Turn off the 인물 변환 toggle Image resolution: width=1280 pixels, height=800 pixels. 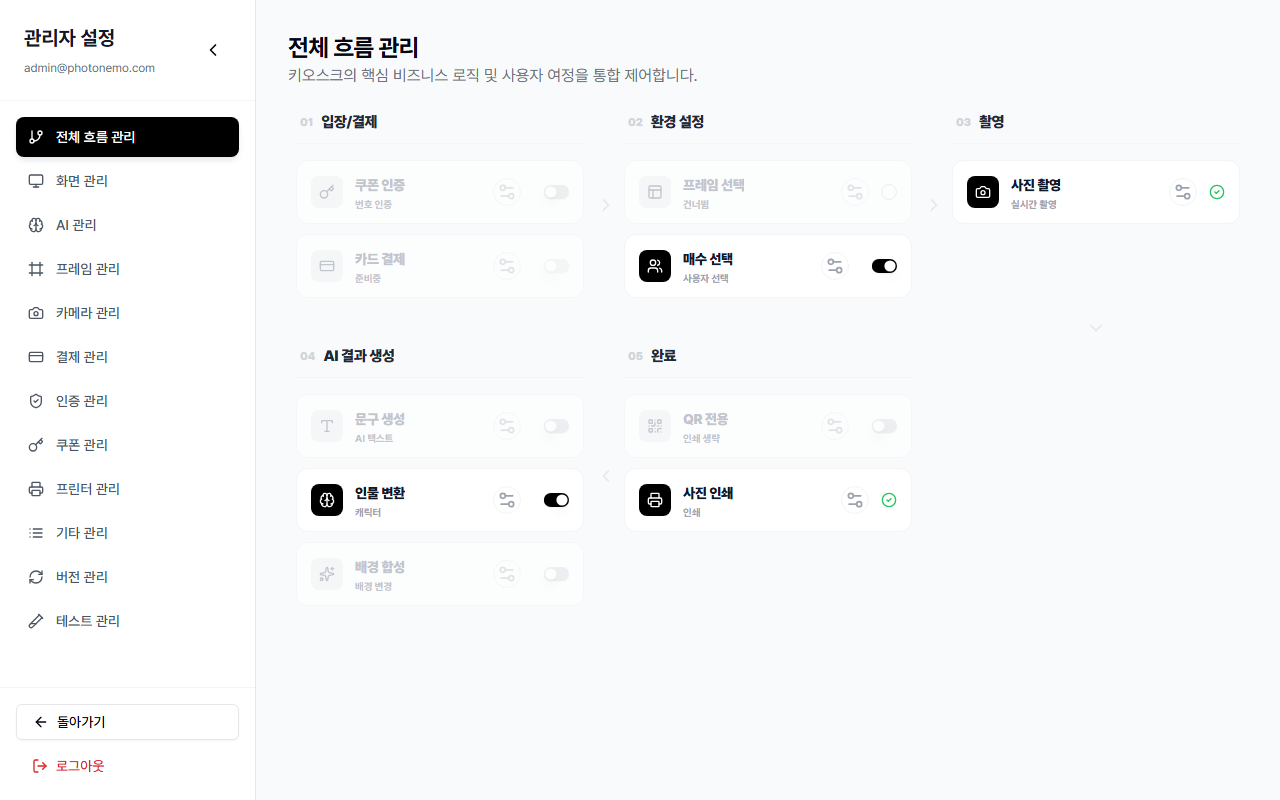click(x=556, y=500)
